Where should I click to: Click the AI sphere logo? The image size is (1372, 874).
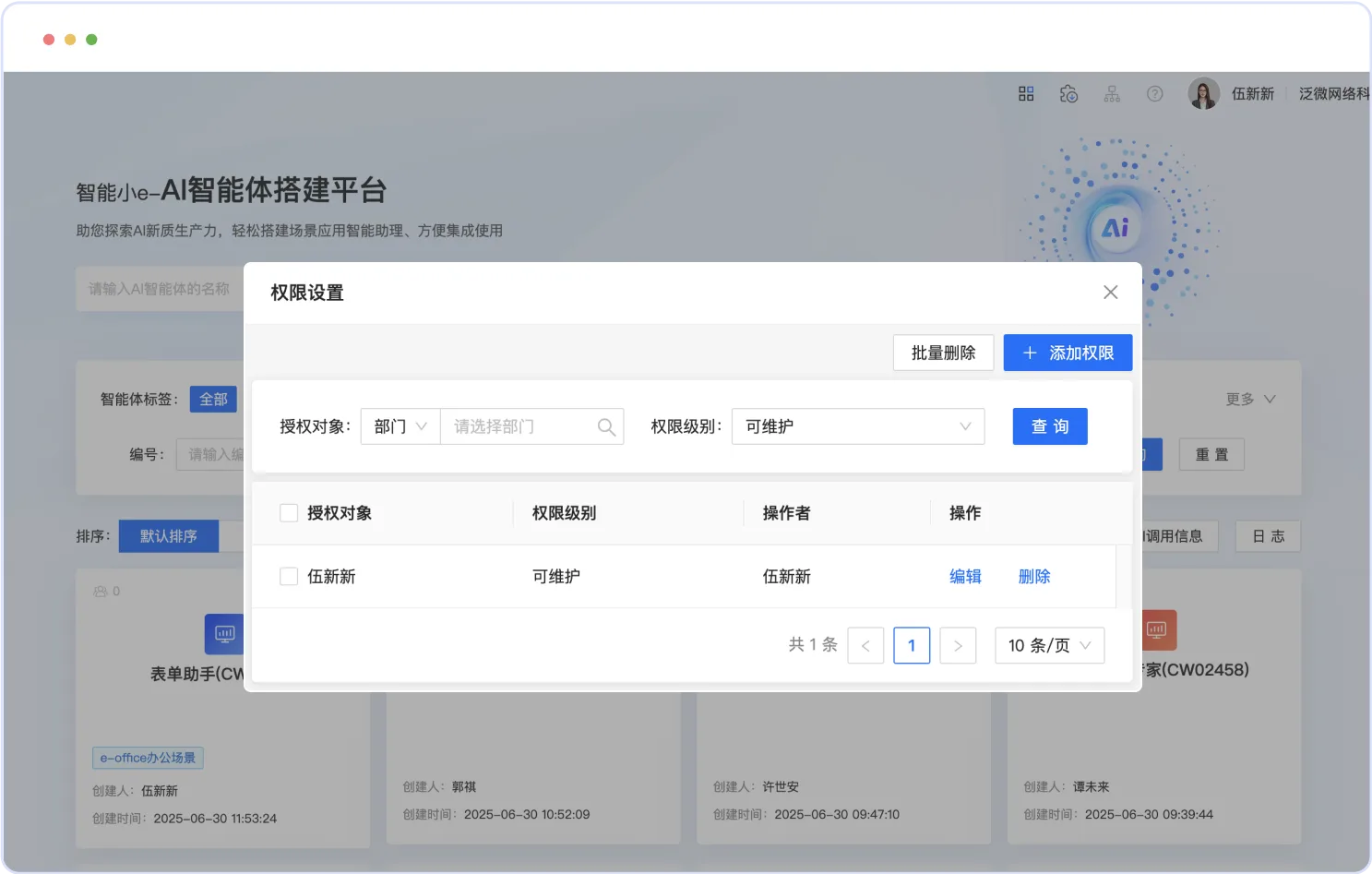(x=1116, y=228)
